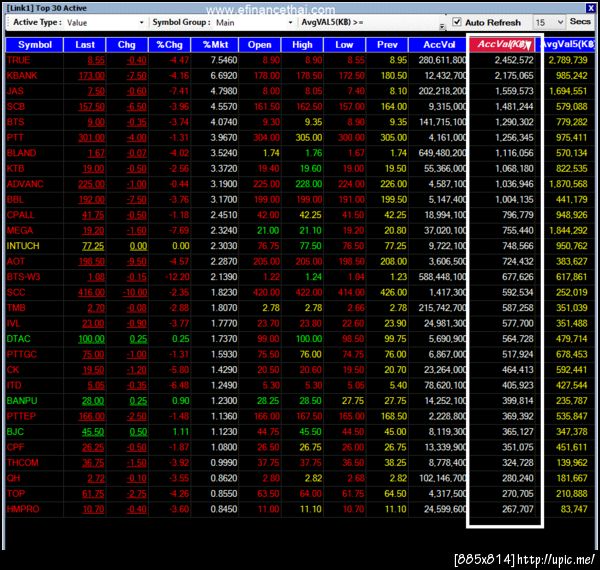The width and height of the screenshot is (600, 570).
Task: Select the QH symbol
Action: click(13, 478)
